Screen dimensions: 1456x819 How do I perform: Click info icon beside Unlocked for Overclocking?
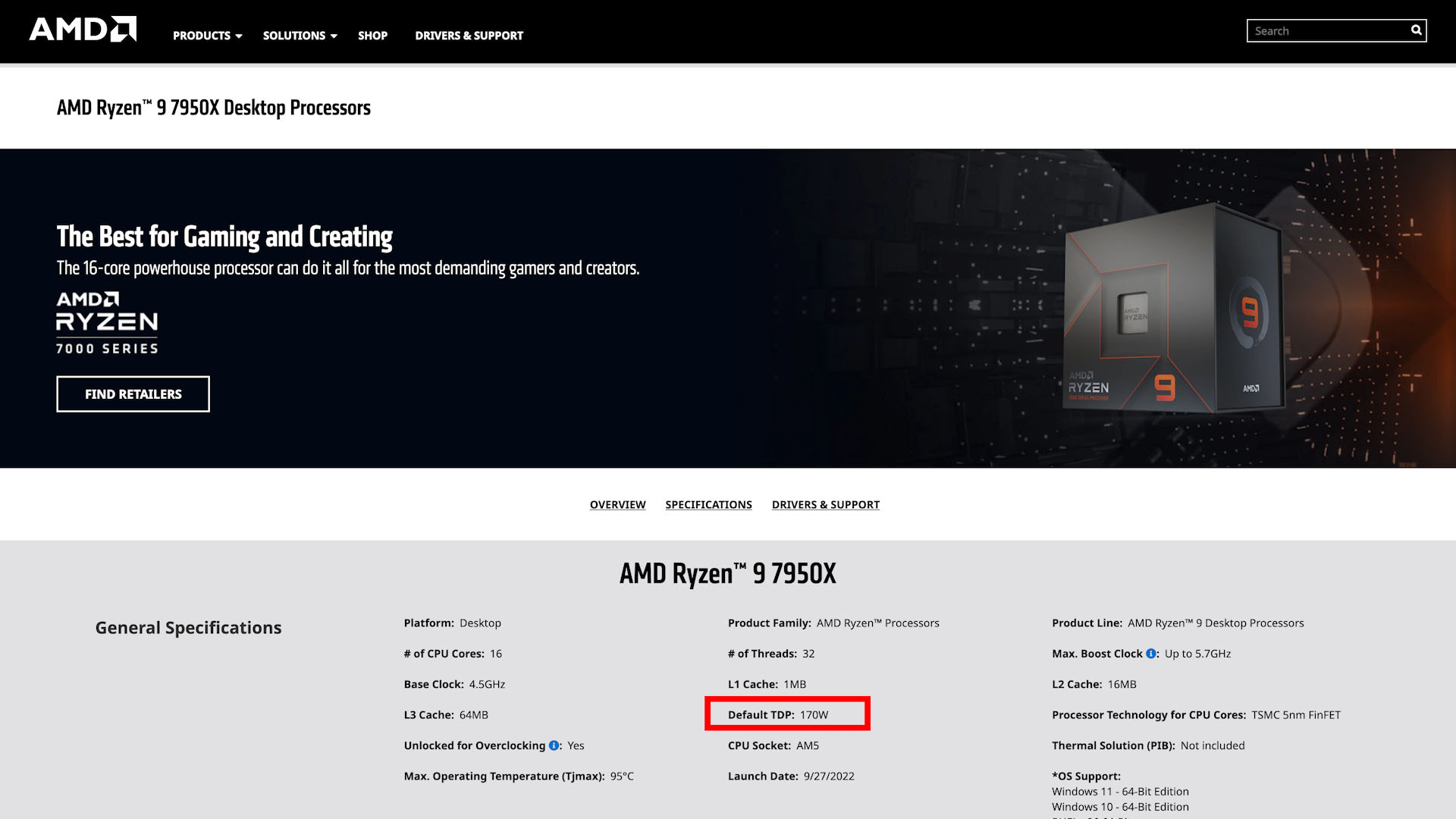(554, 745)
